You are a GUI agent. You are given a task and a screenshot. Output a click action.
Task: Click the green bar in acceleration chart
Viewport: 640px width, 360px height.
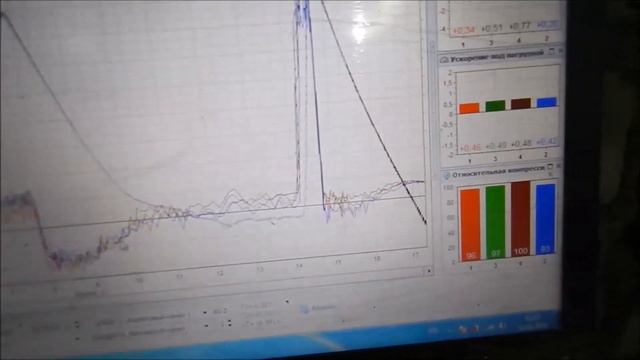495,106
